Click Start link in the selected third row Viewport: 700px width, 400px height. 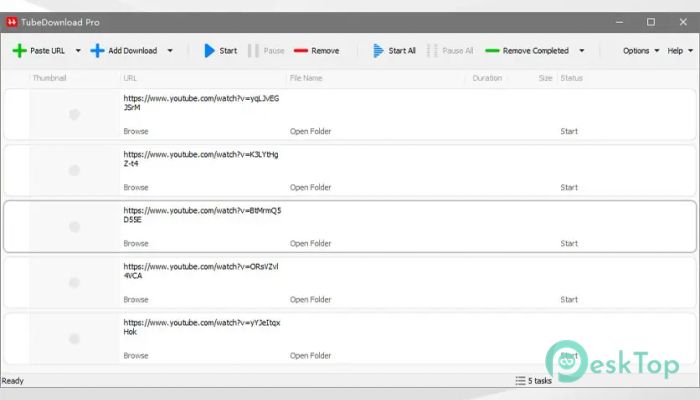569,243
